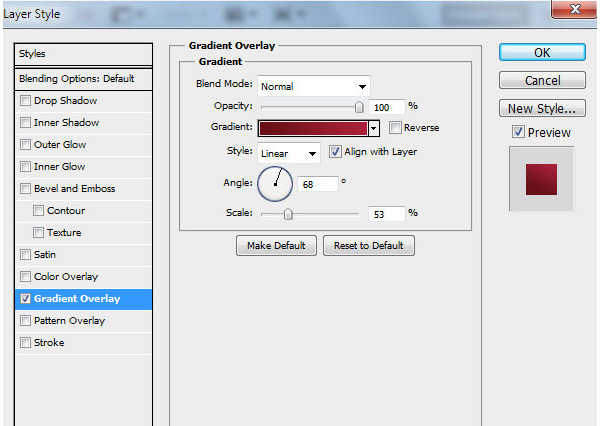The height and width of the screenshot is (426, 600).
Task: Disable the Preview checkbox
Action: click(x=518, y=132)
